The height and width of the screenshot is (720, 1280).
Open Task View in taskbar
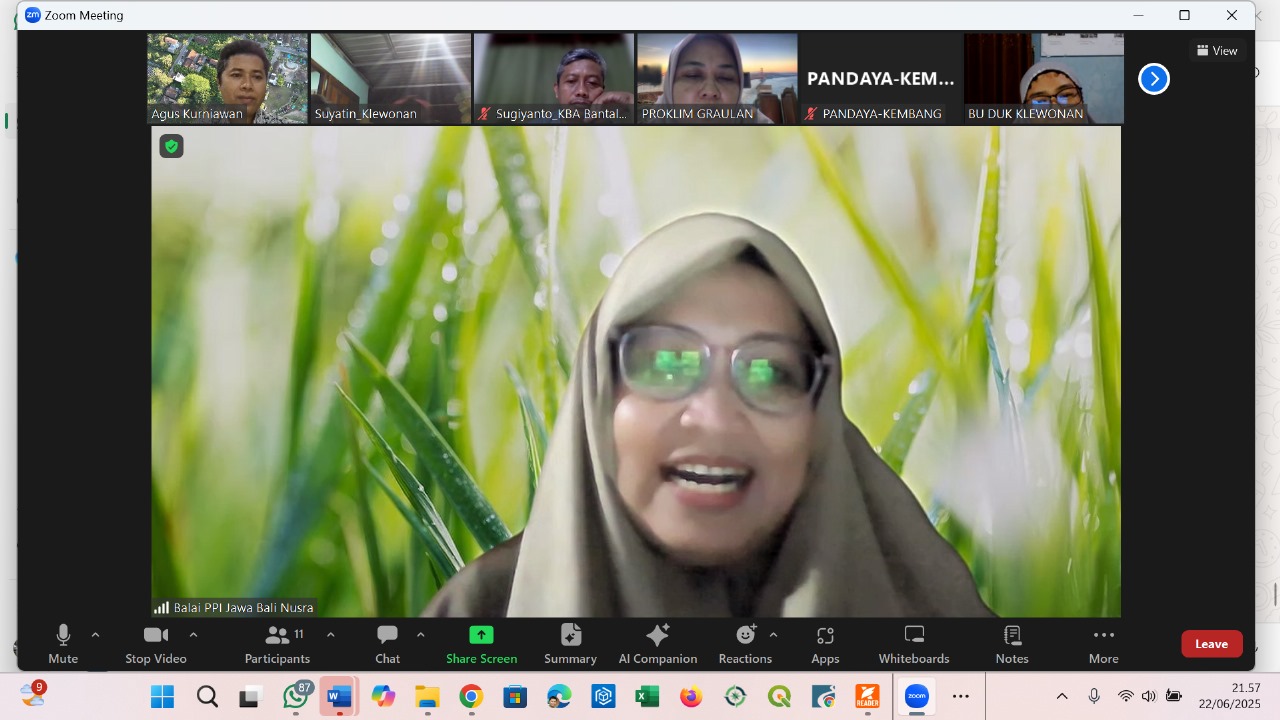click(250, 696)
